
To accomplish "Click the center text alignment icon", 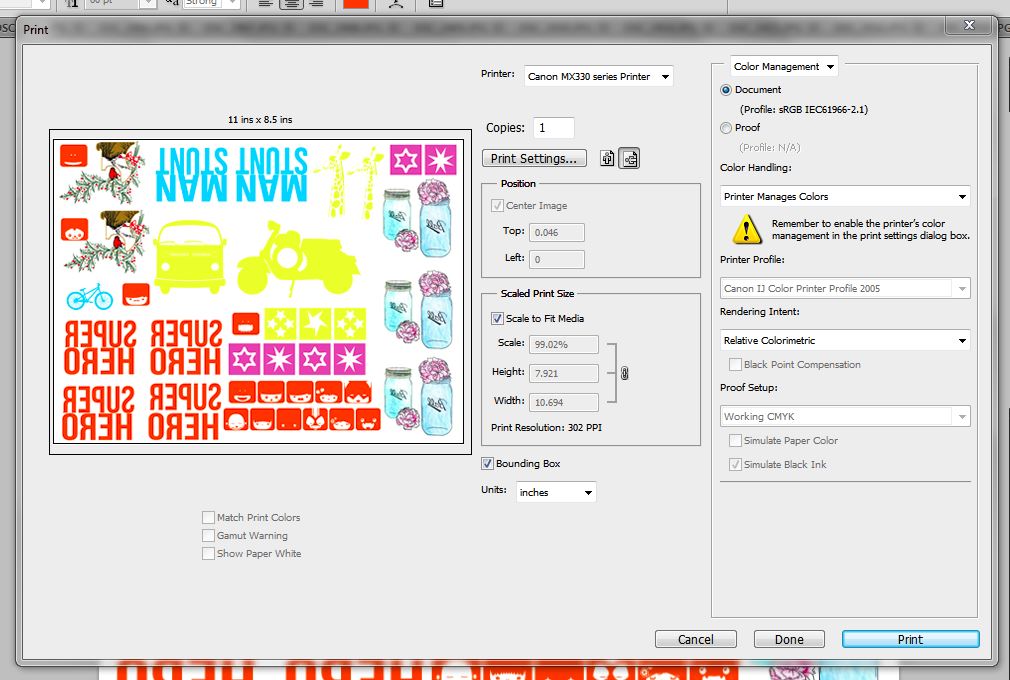I will [291, 3].
